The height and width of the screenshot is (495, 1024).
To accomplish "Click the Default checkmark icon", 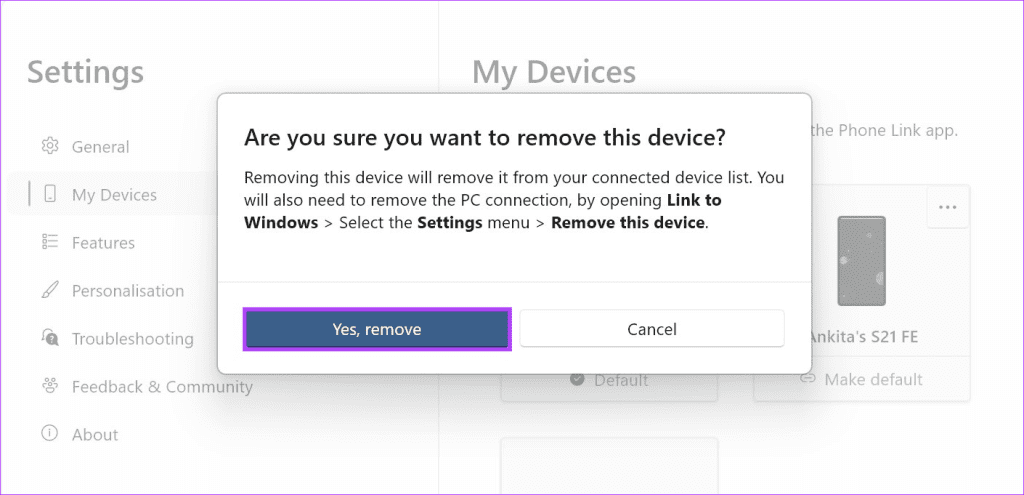I will [x=577, y=379].
